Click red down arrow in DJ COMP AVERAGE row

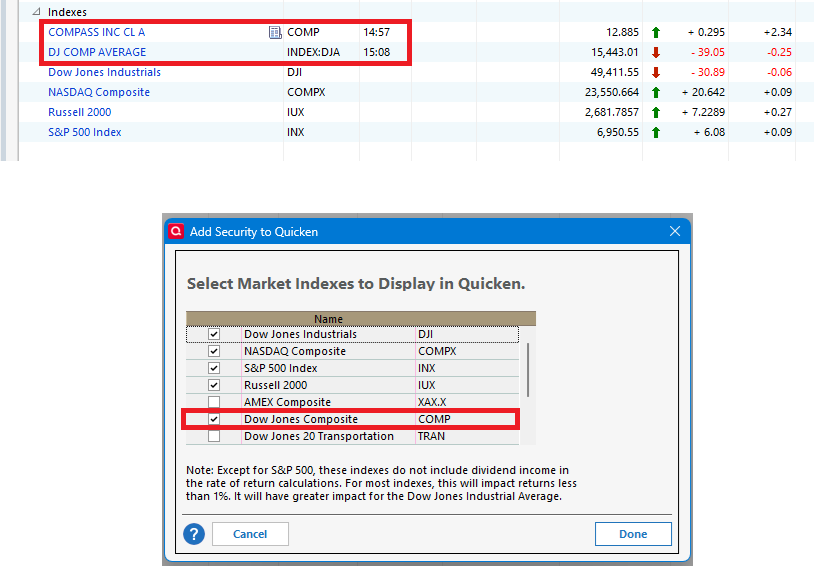coord(656,53)
